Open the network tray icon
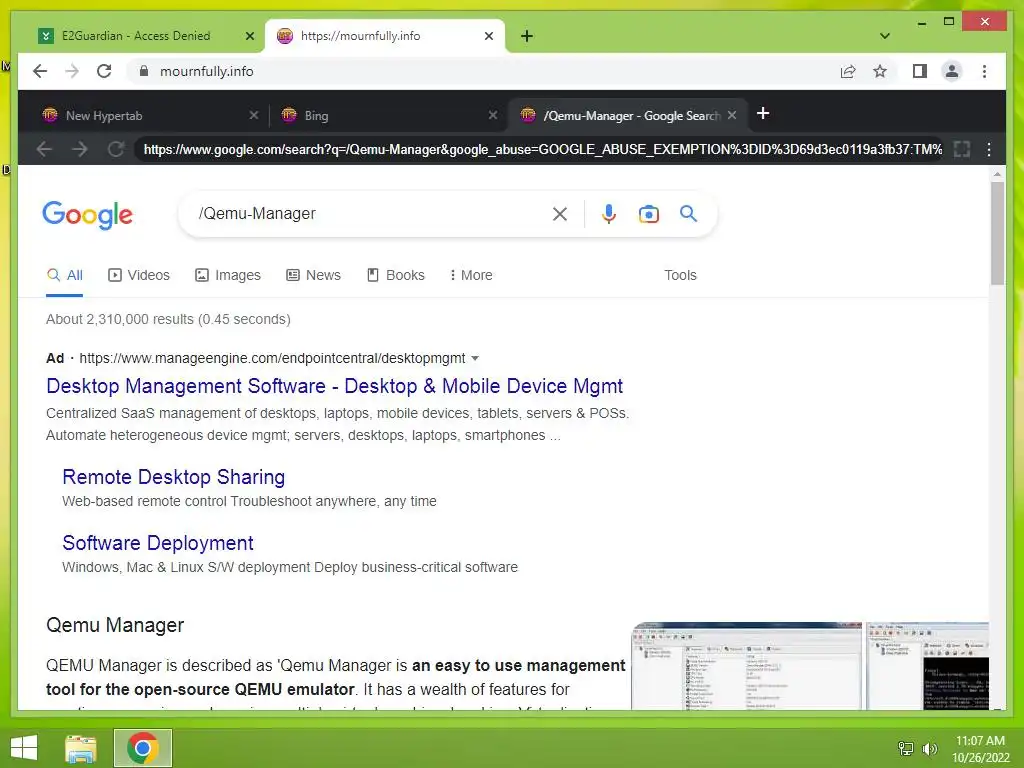 tap(906, 748)
